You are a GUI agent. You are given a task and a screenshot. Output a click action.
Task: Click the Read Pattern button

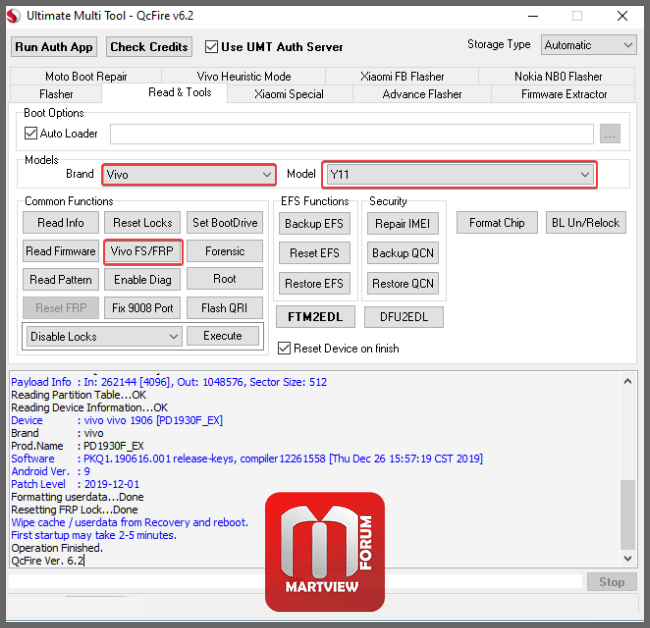click(61, 279)
